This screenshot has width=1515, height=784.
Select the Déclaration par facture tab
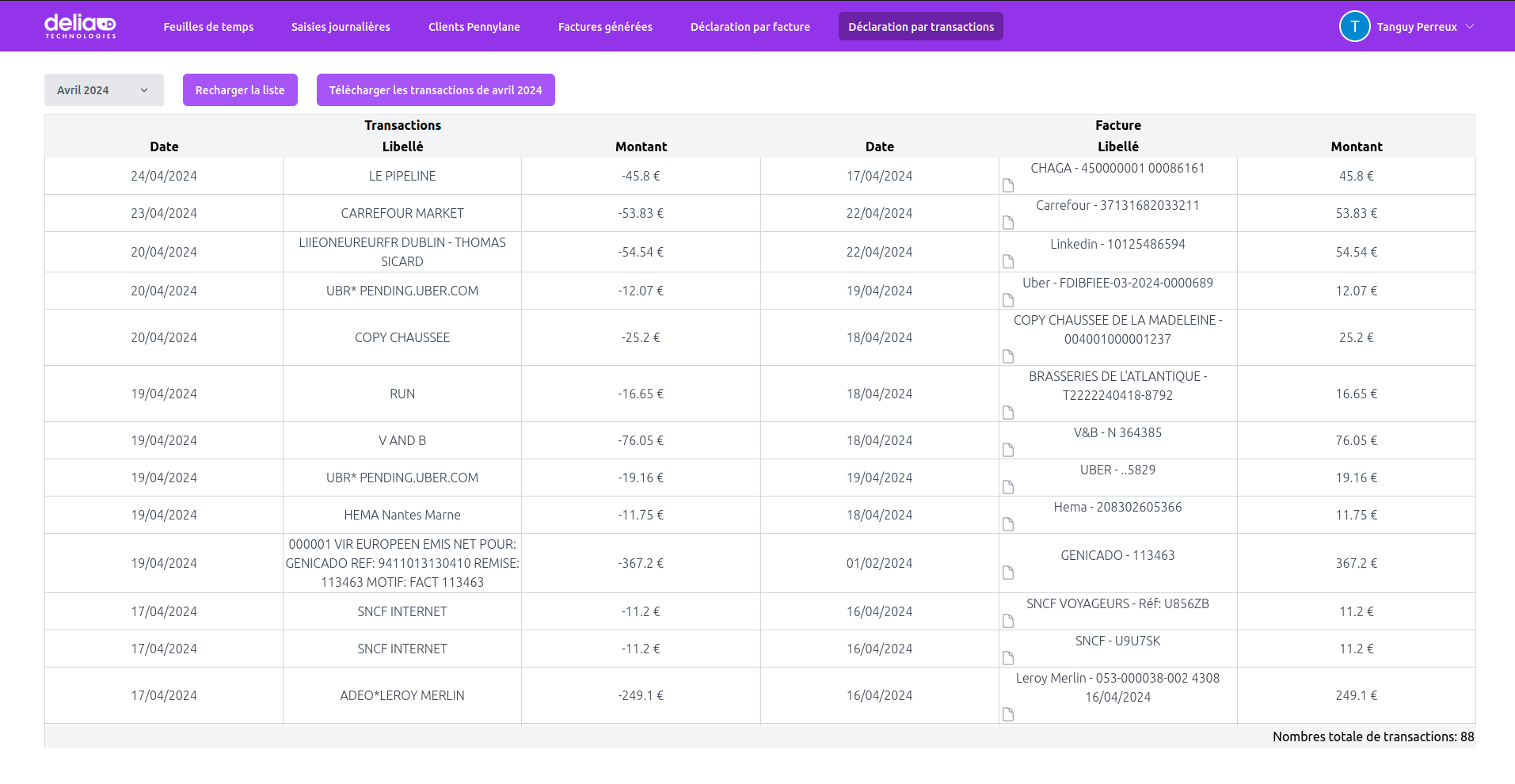point(750,27)
